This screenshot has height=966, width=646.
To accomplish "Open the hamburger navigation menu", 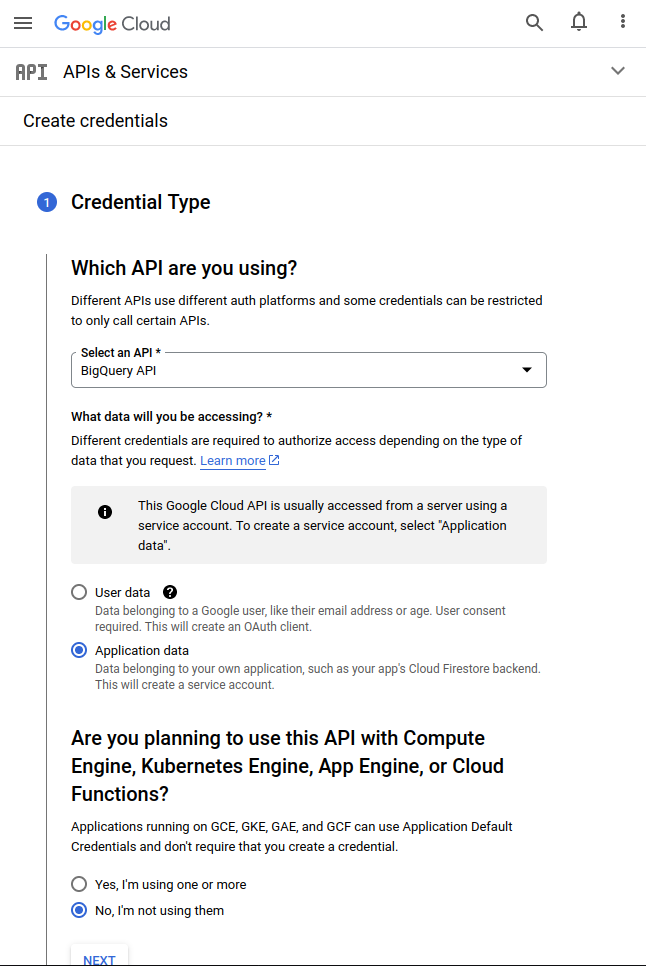I will coord(23,23).
